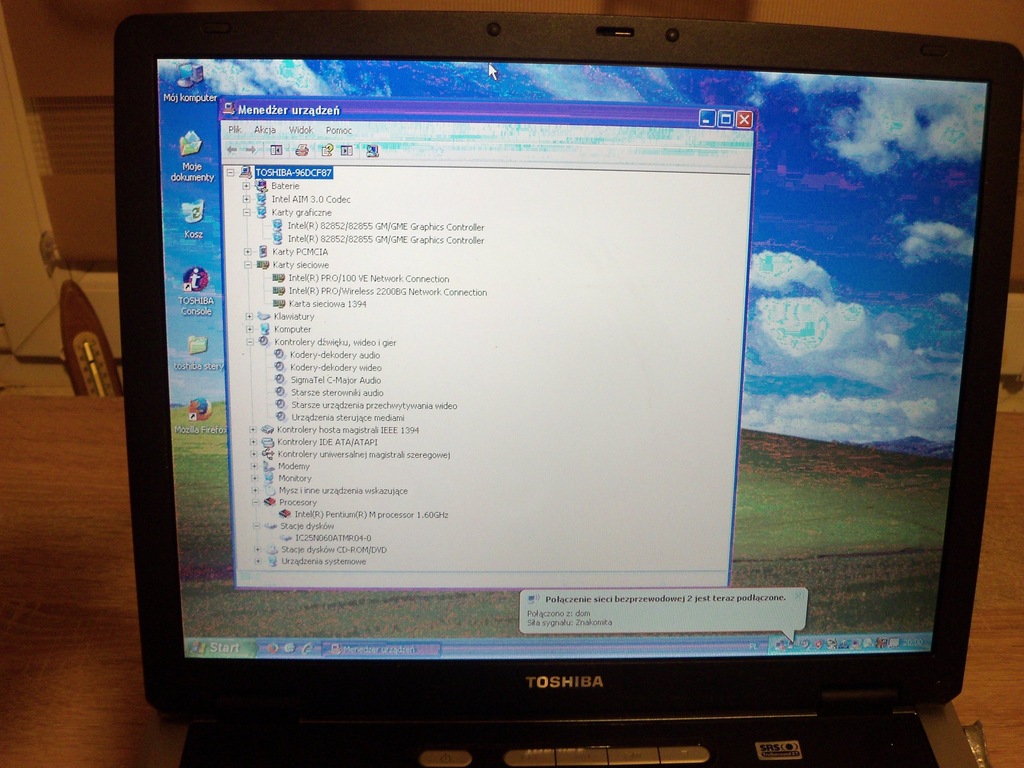
Task: Select Intel(R) PRO/Wireless 2200BG Network Connection
Action: point(387,292)
